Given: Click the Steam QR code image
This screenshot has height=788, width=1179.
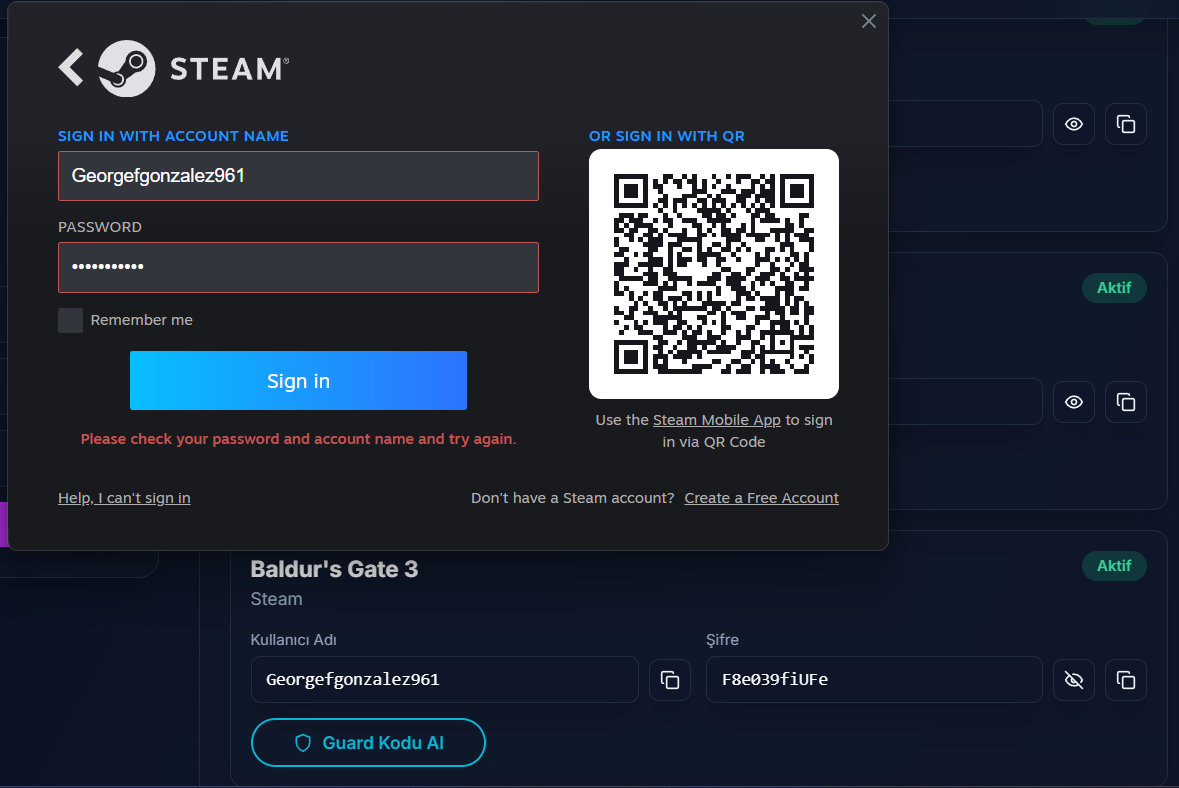Looking at the screenshot, I should (714, 274).
